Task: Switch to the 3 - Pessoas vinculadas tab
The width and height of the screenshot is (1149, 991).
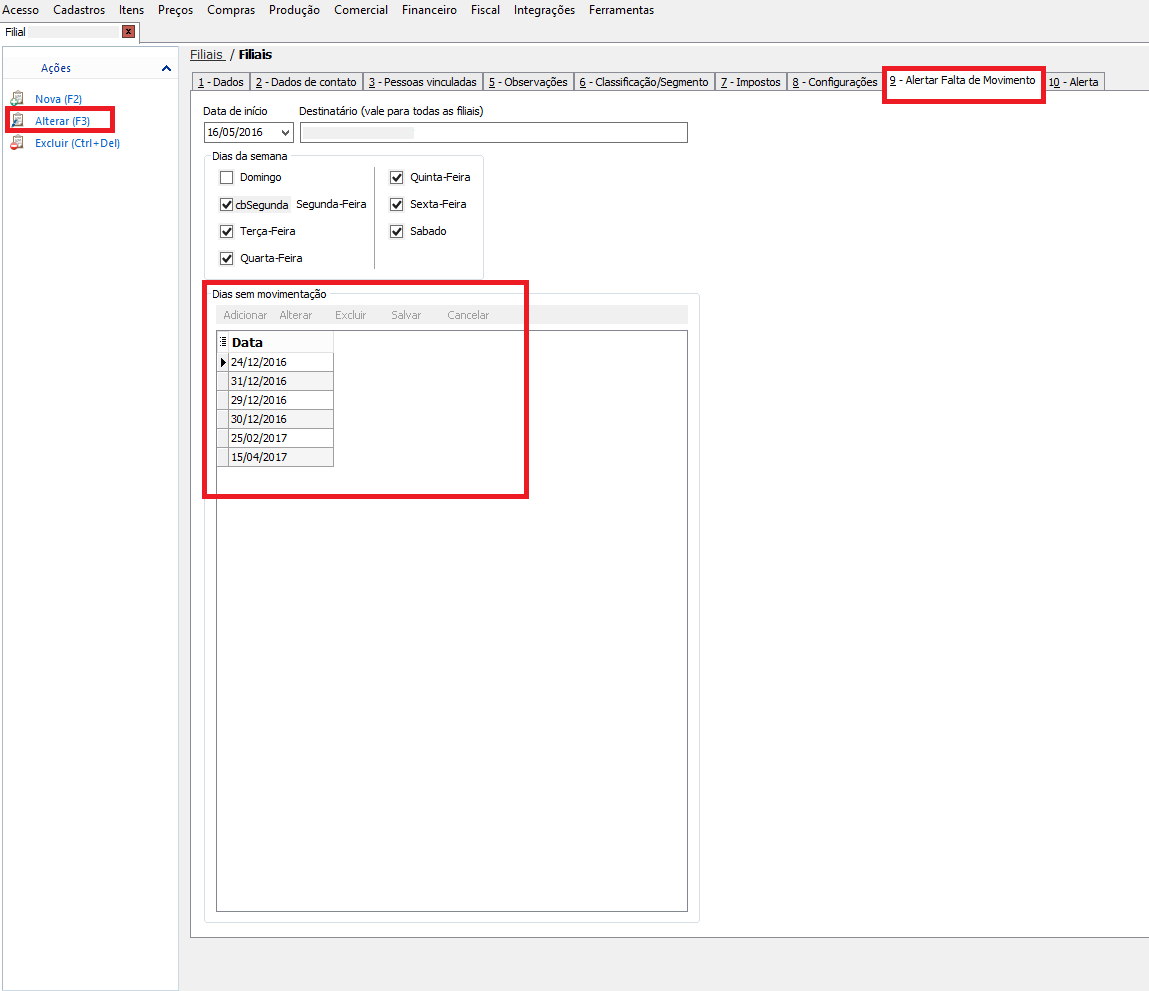Action: pyautogui.click(x=423, y=82)
